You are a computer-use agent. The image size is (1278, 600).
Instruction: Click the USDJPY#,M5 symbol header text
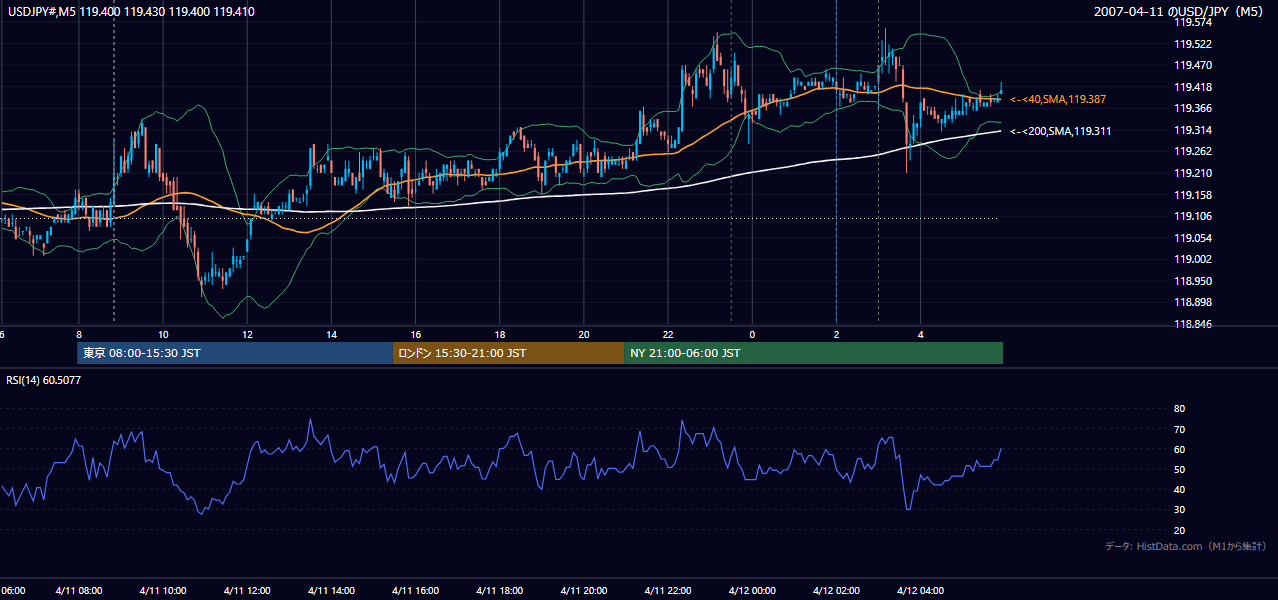(x=130, y=12)
